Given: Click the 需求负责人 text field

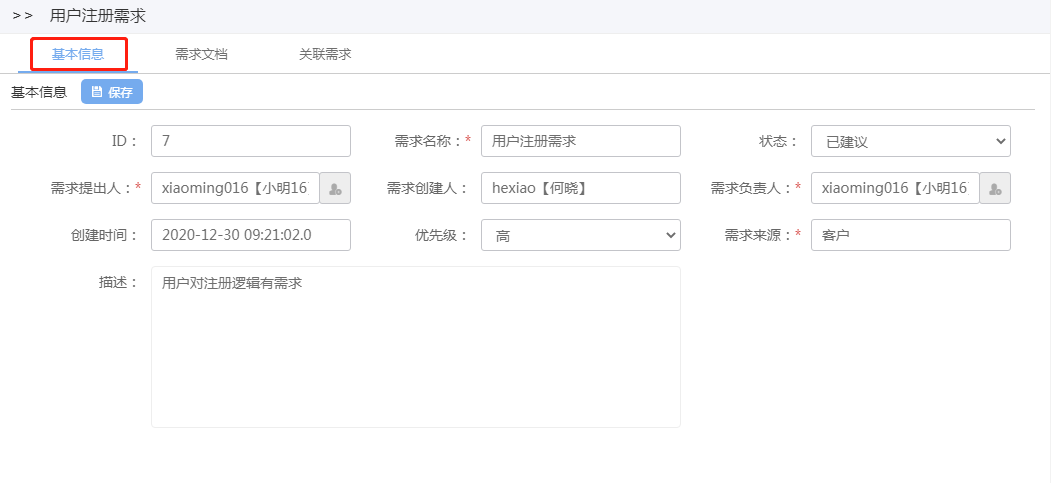Looking at the screenshot, I should point(895,188).
